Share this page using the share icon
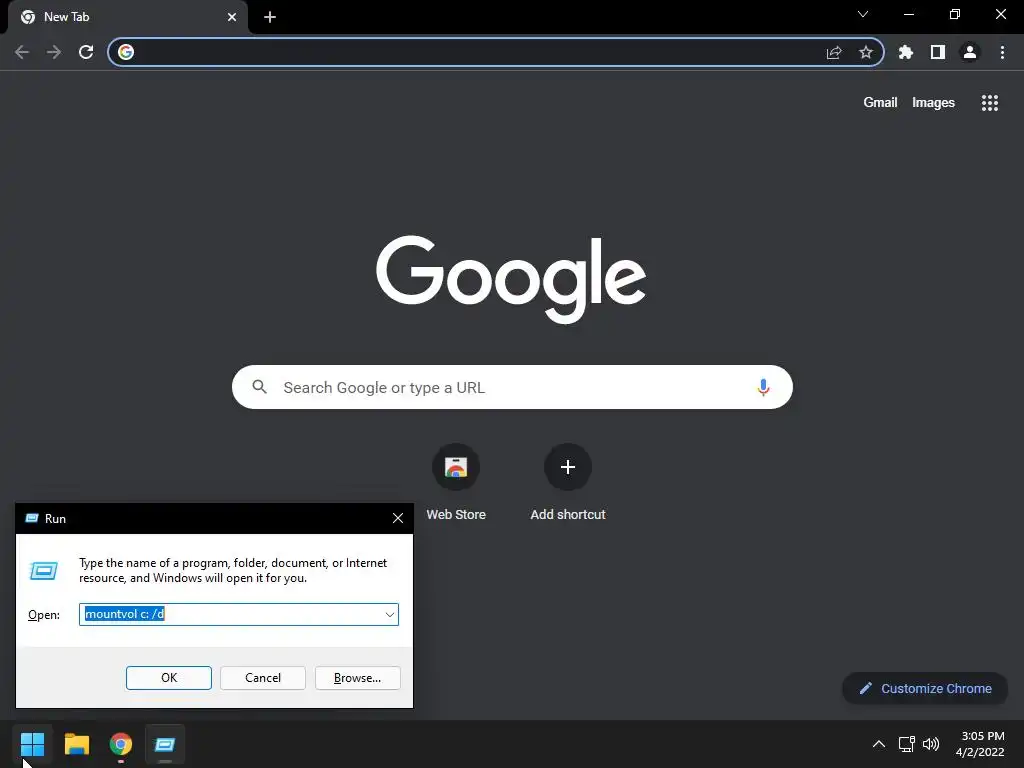 click(834, 52)
